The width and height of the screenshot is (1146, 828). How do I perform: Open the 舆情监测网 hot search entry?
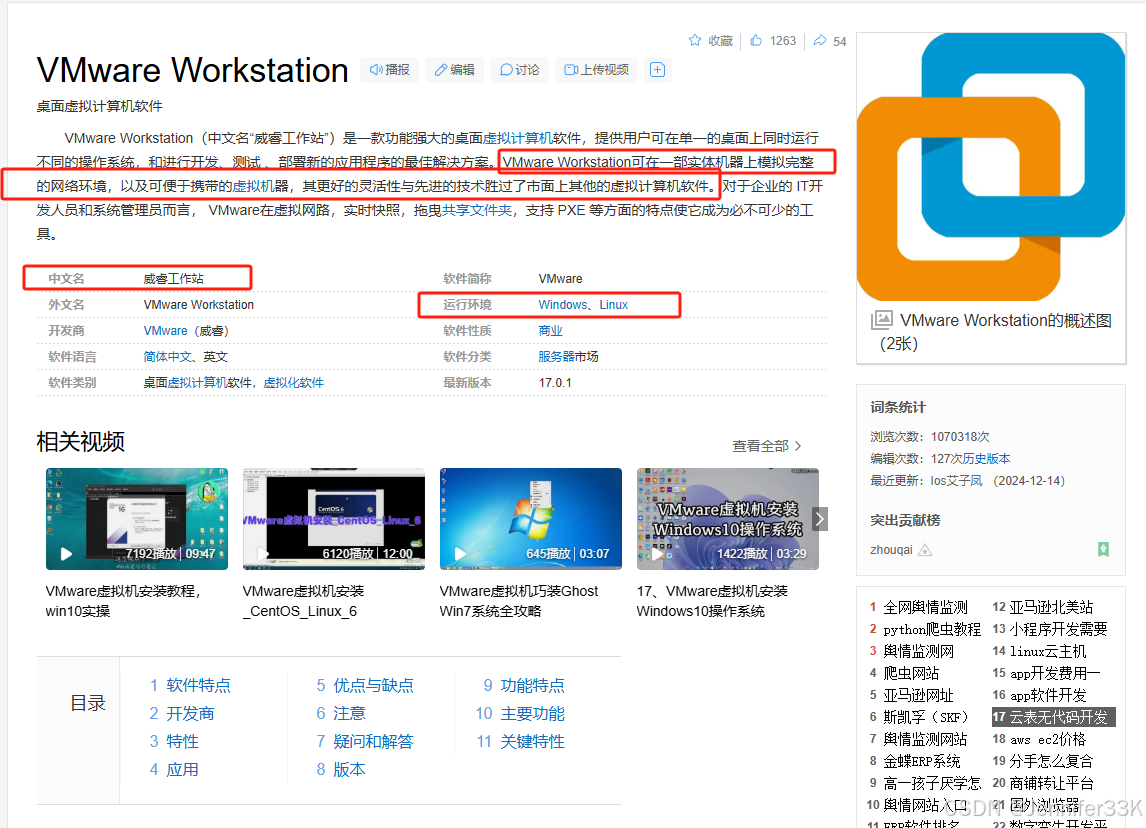click(919, 651)
